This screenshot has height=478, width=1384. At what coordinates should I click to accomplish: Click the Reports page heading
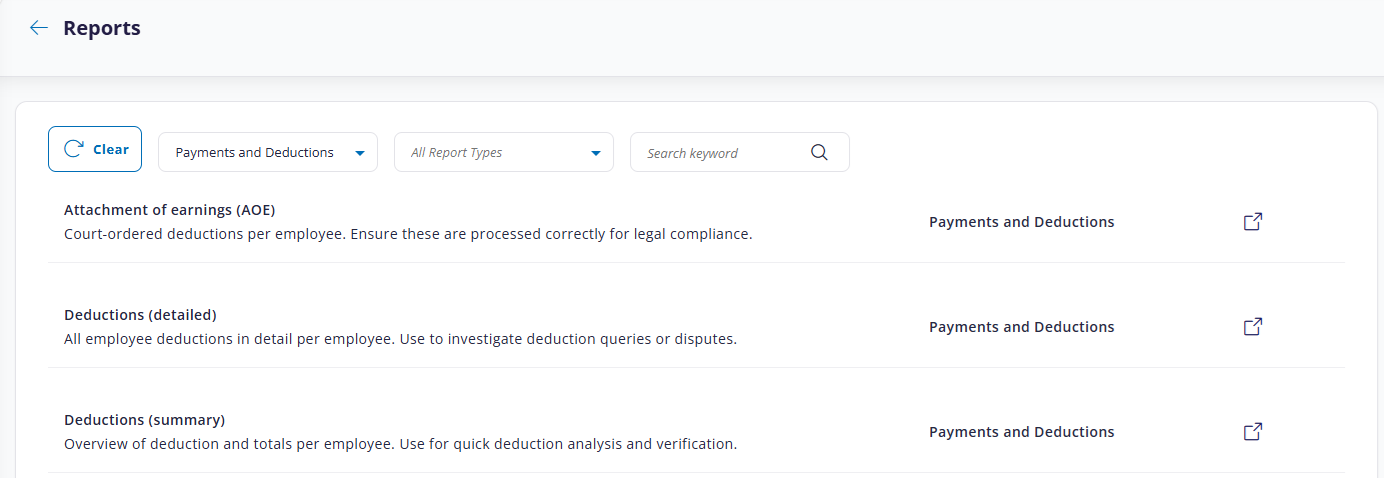[x=102, y=28]
